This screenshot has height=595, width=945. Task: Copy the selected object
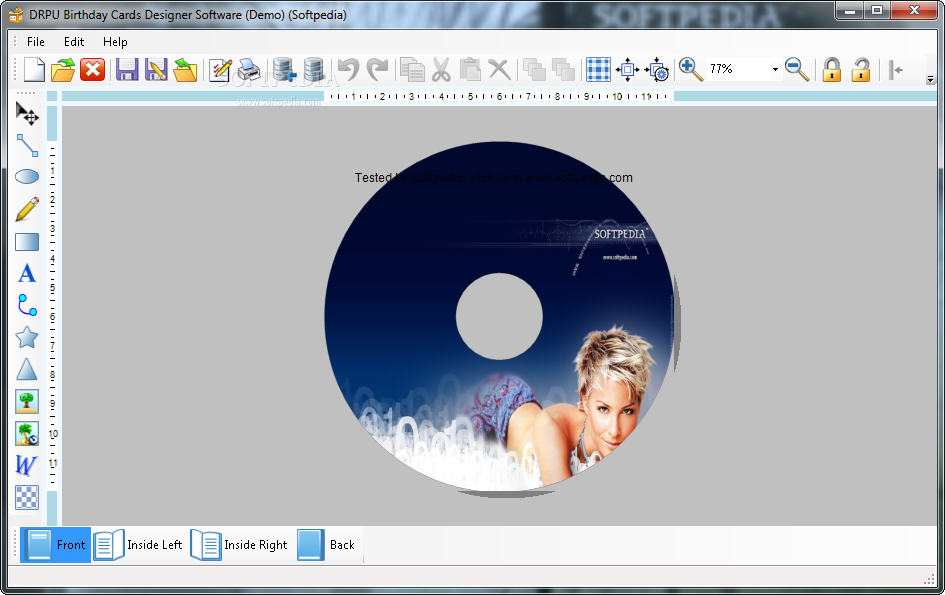(412, 69)
